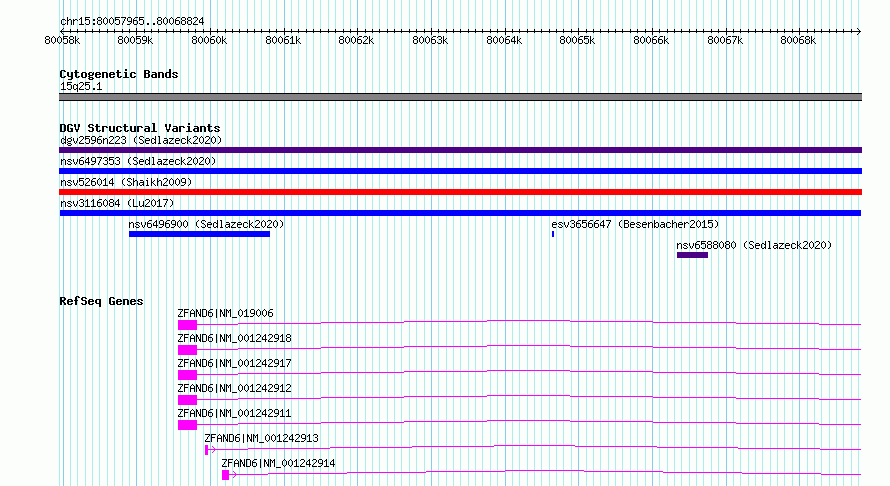The width and height of the screenshot is (890, 486).
Task: Click the 80064k ruler tick label
Action: [x=504, y=40]
